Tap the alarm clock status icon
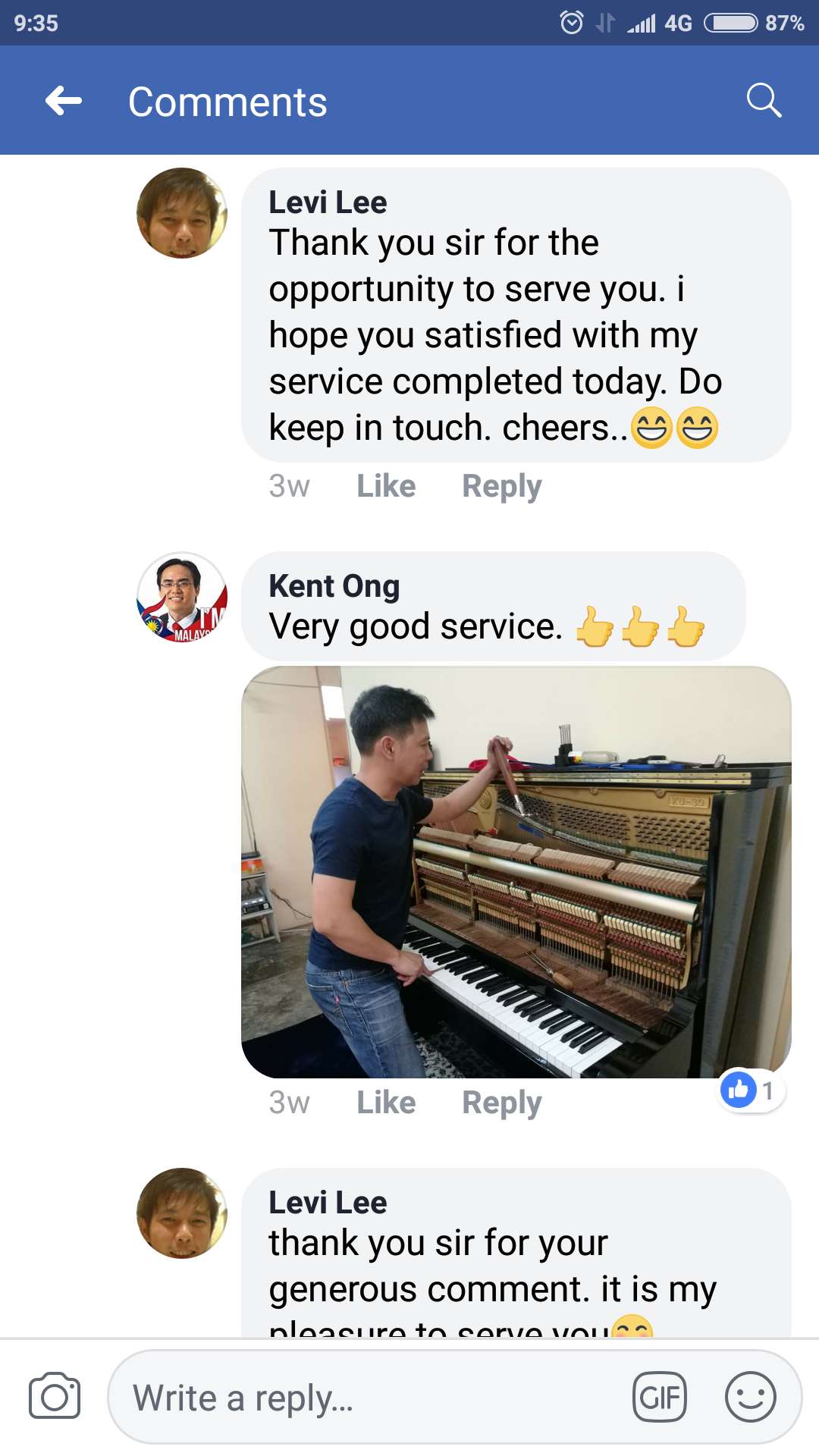Image resolution: width=819 pixels, height=1456 pixels. tap(571, 23)
